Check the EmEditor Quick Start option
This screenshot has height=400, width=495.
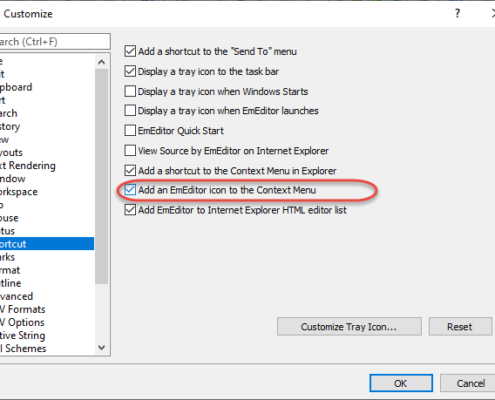pos(130,130)
